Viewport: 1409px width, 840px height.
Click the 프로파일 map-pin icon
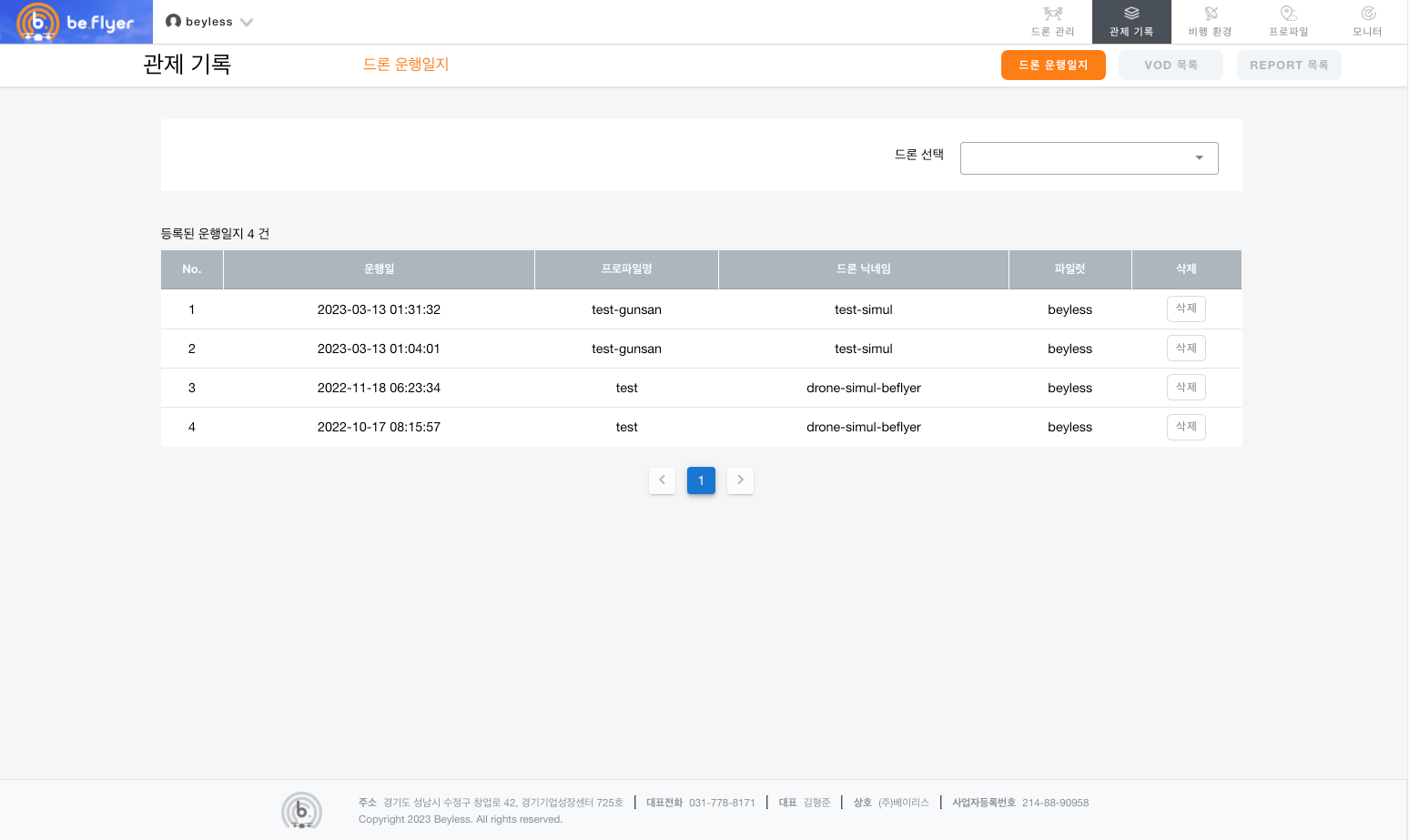[1288, 21]
